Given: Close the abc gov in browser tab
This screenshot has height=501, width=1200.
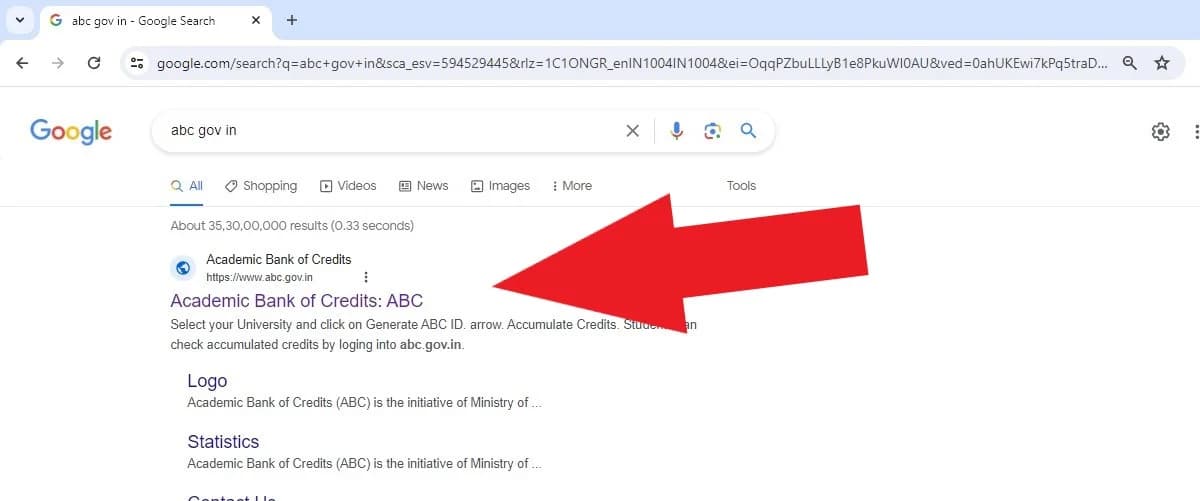Looking at the screenshot, I should 256,21.
